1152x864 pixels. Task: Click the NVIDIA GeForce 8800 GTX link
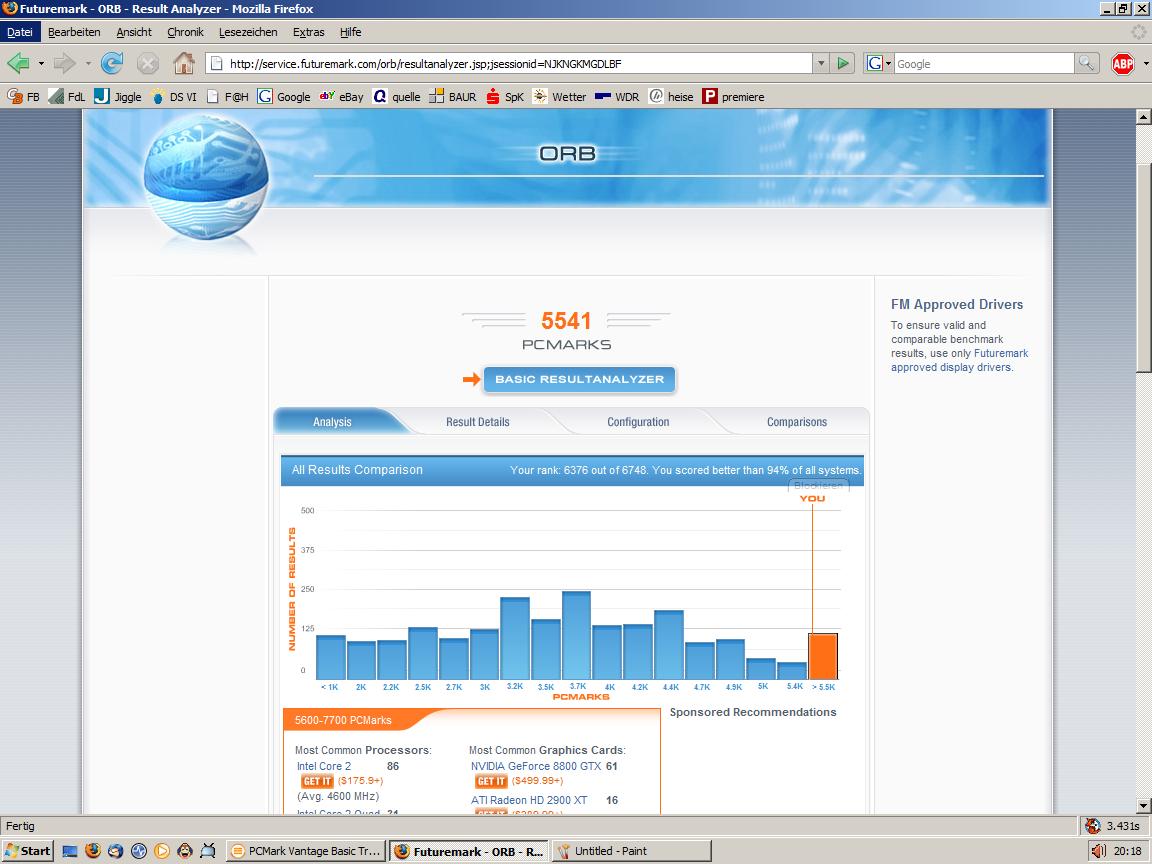(x=536, y=766)
